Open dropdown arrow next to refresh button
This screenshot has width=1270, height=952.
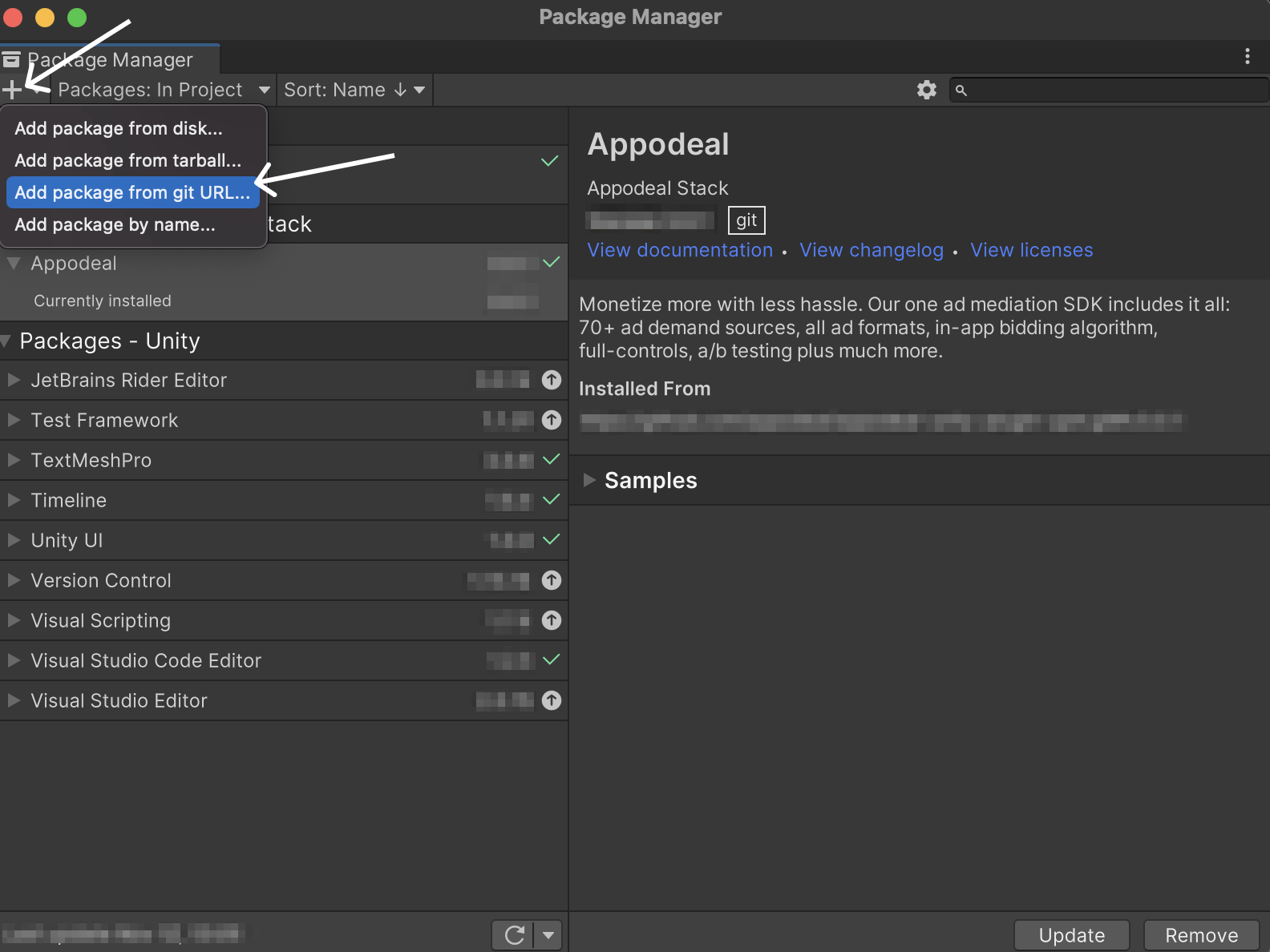(x=548, y=934)
